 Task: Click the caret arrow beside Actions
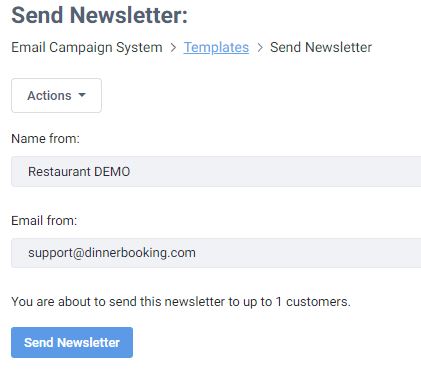click(x=82, y=95)
